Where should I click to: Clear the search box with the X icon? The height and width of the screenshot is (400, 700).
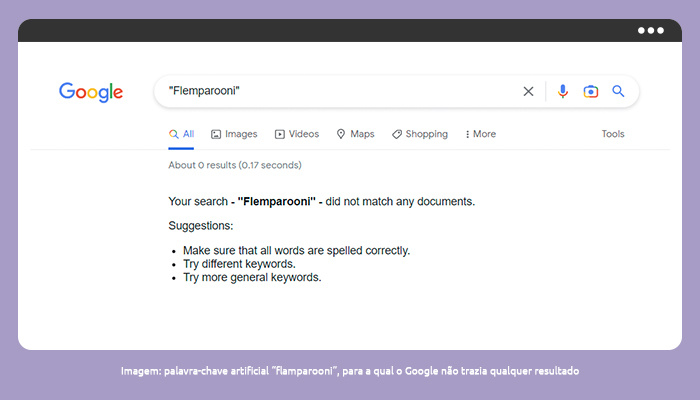528,92
